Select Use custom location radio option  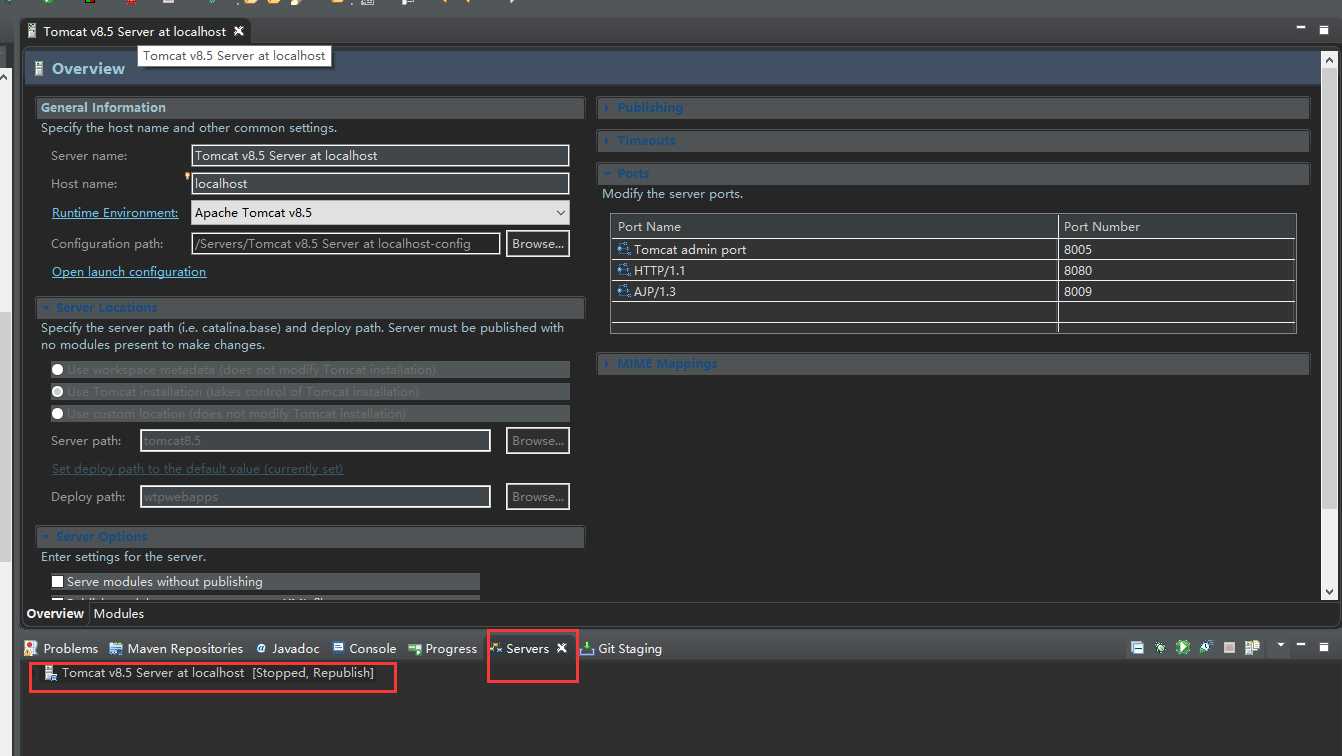58,414
